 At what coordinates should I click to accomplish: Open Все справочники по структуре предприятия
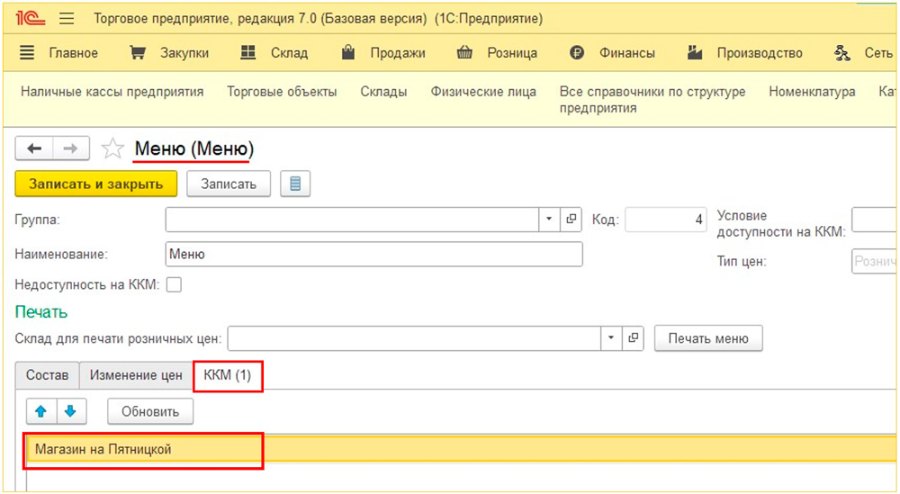point(653,100)
